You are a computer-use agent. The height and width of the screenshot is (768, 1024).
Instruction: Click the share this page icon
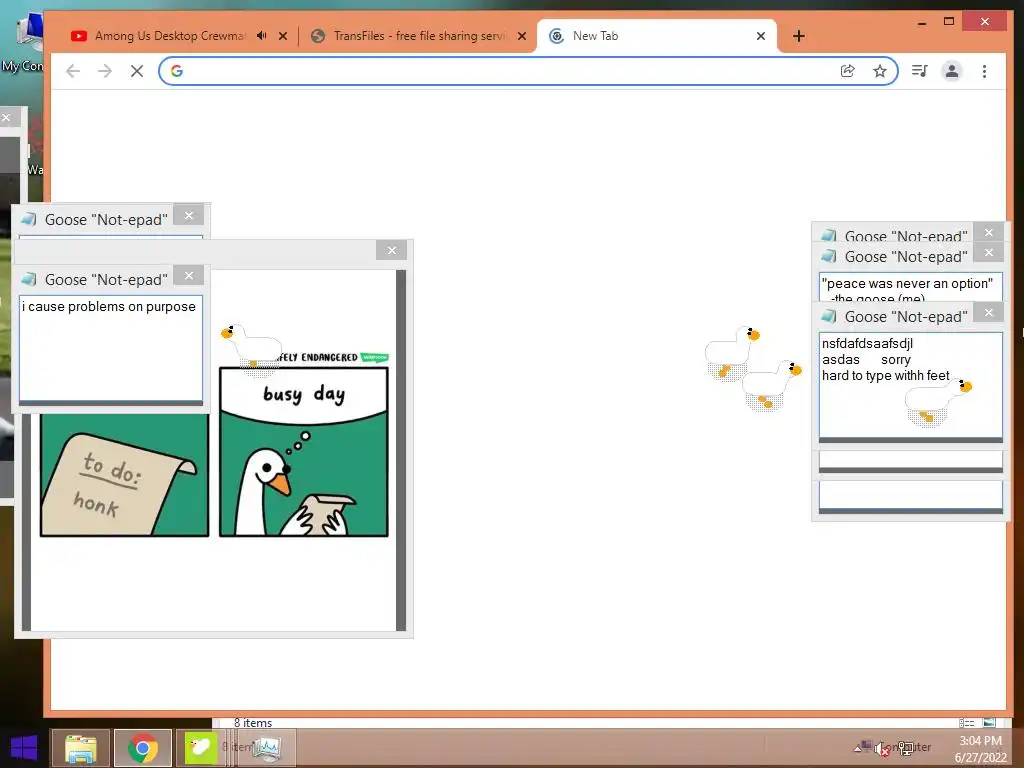(x=848, y=71)
